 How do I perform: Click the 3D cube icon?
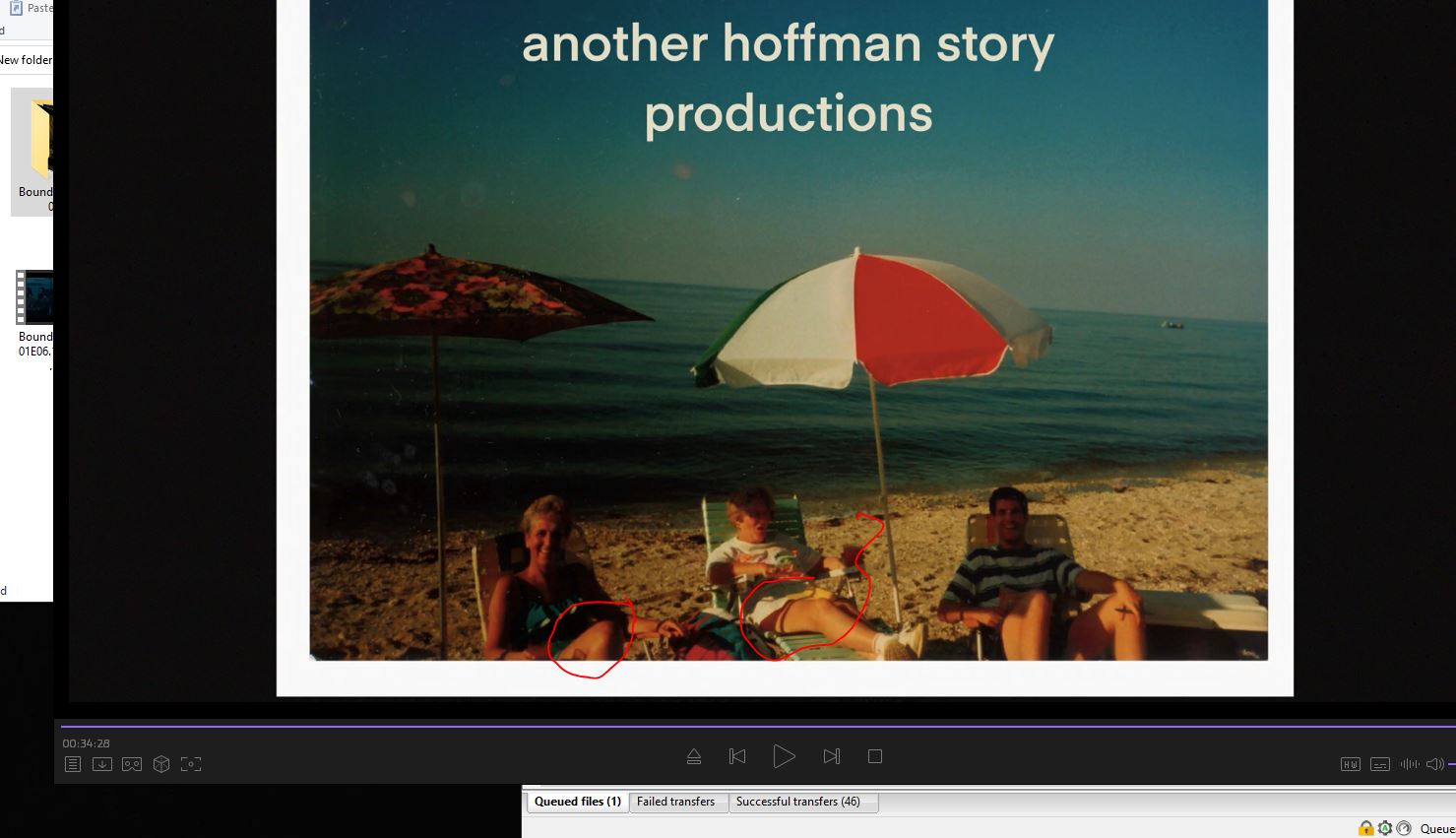click(x=161, y=764)
